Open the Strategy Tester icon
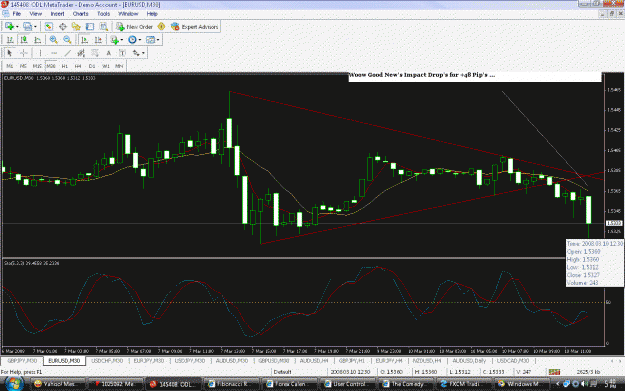The image size is (625, 391). [104, 27]
